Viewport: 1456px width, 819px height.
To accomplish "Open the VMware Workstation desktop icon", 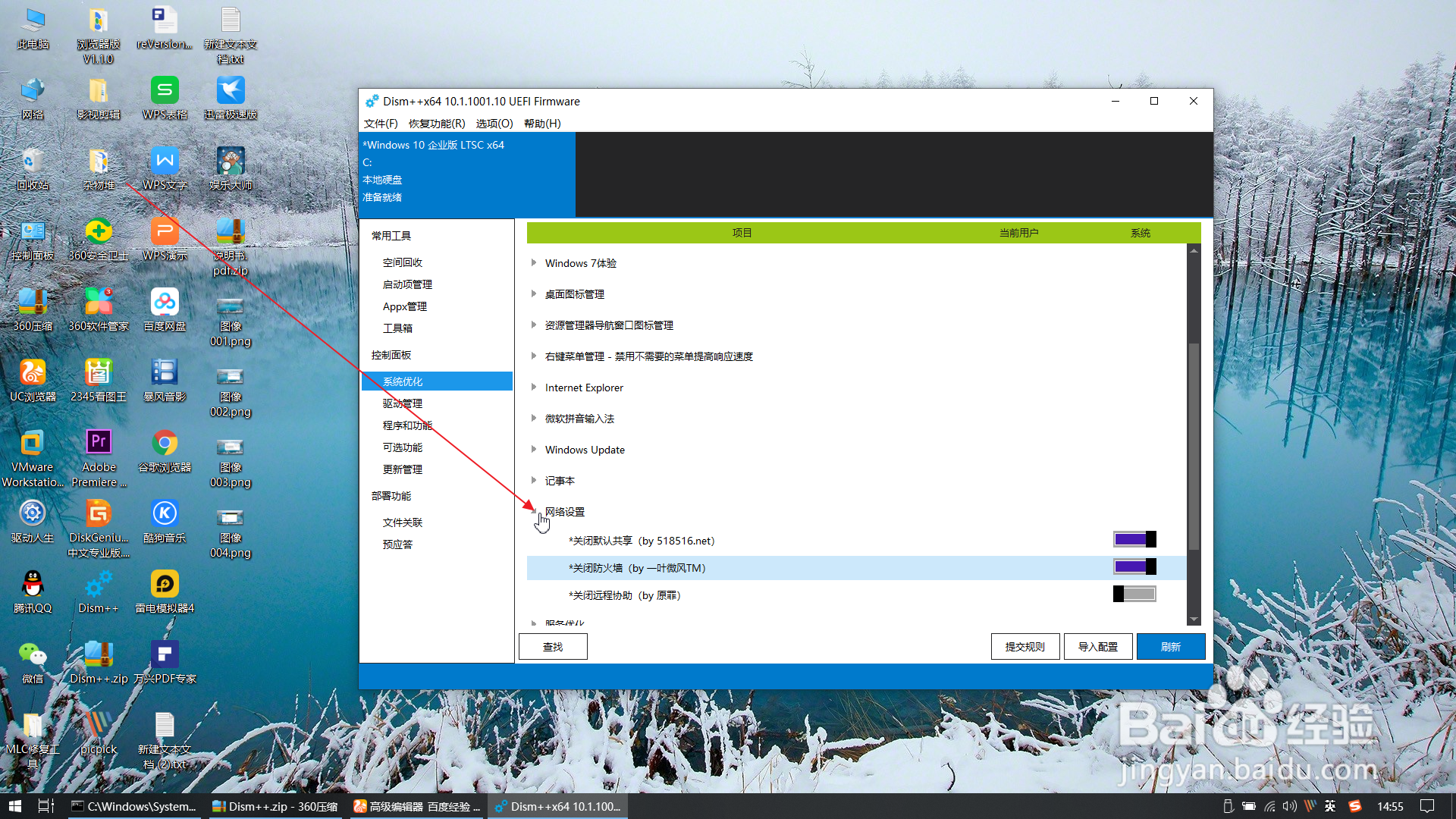I will point(33,443).
